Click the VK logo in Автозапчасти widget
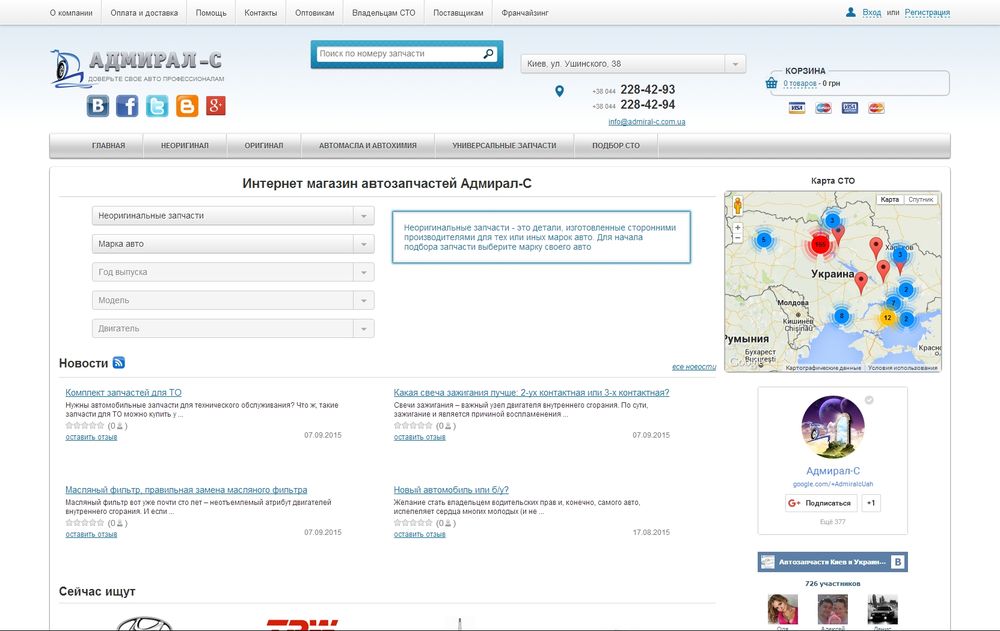 click(x=898, y=562)
